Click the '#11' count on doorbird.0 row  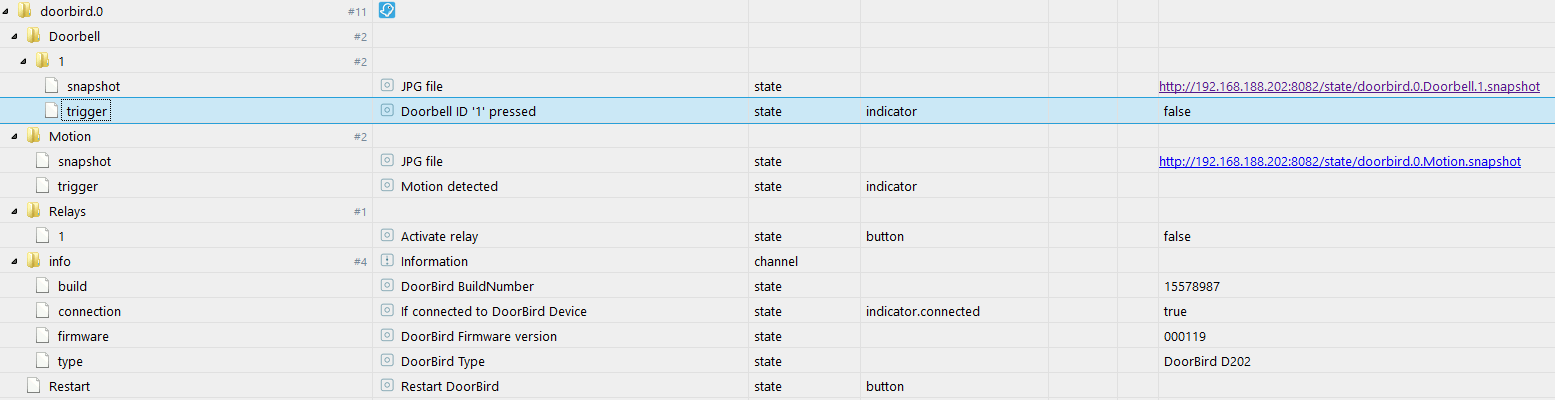pos(357,12)
